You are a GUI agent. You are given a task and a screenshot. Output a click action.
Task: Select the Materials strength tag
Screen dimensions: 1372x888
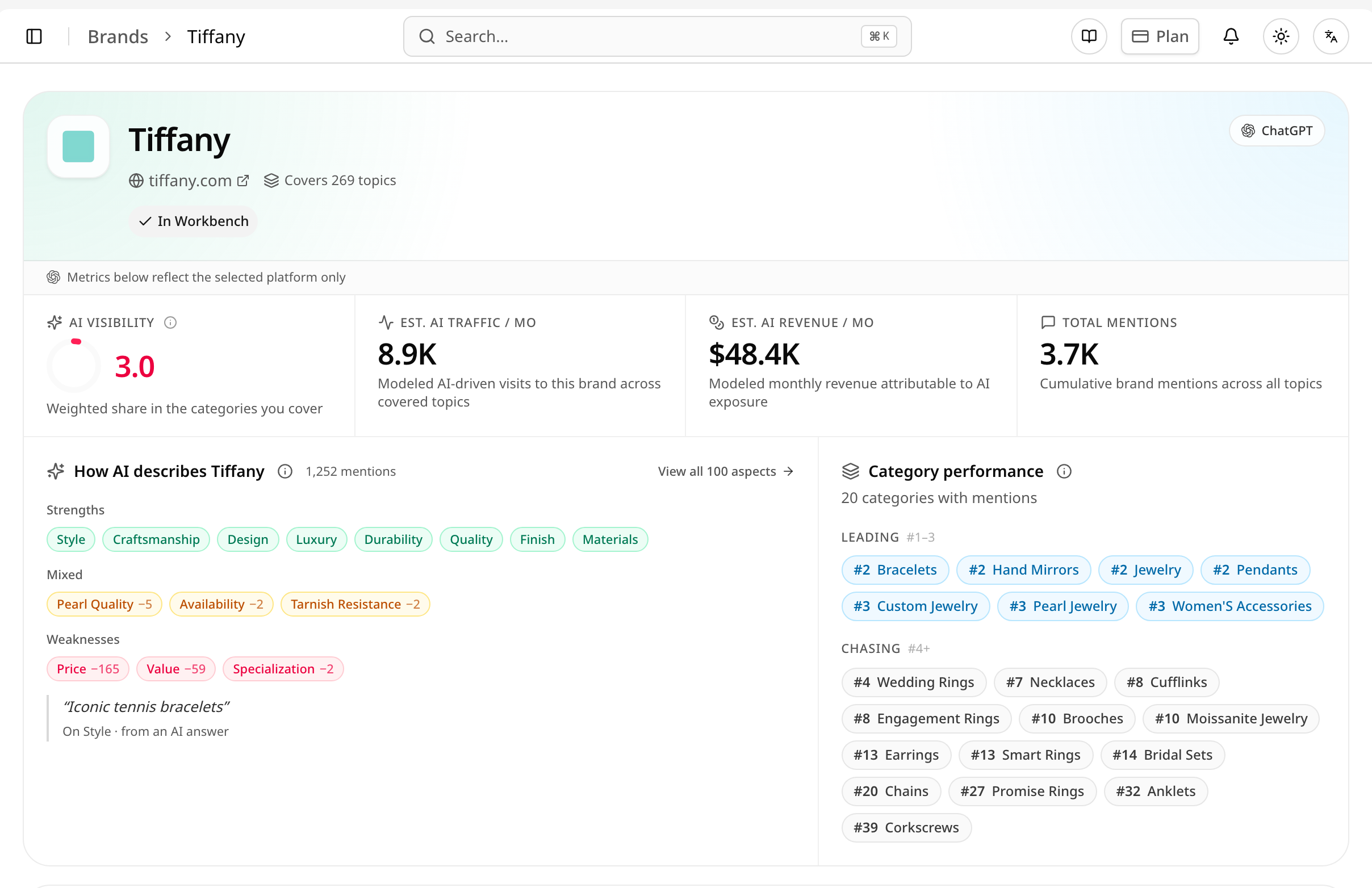pyautogui.click(x=610, y=539)
